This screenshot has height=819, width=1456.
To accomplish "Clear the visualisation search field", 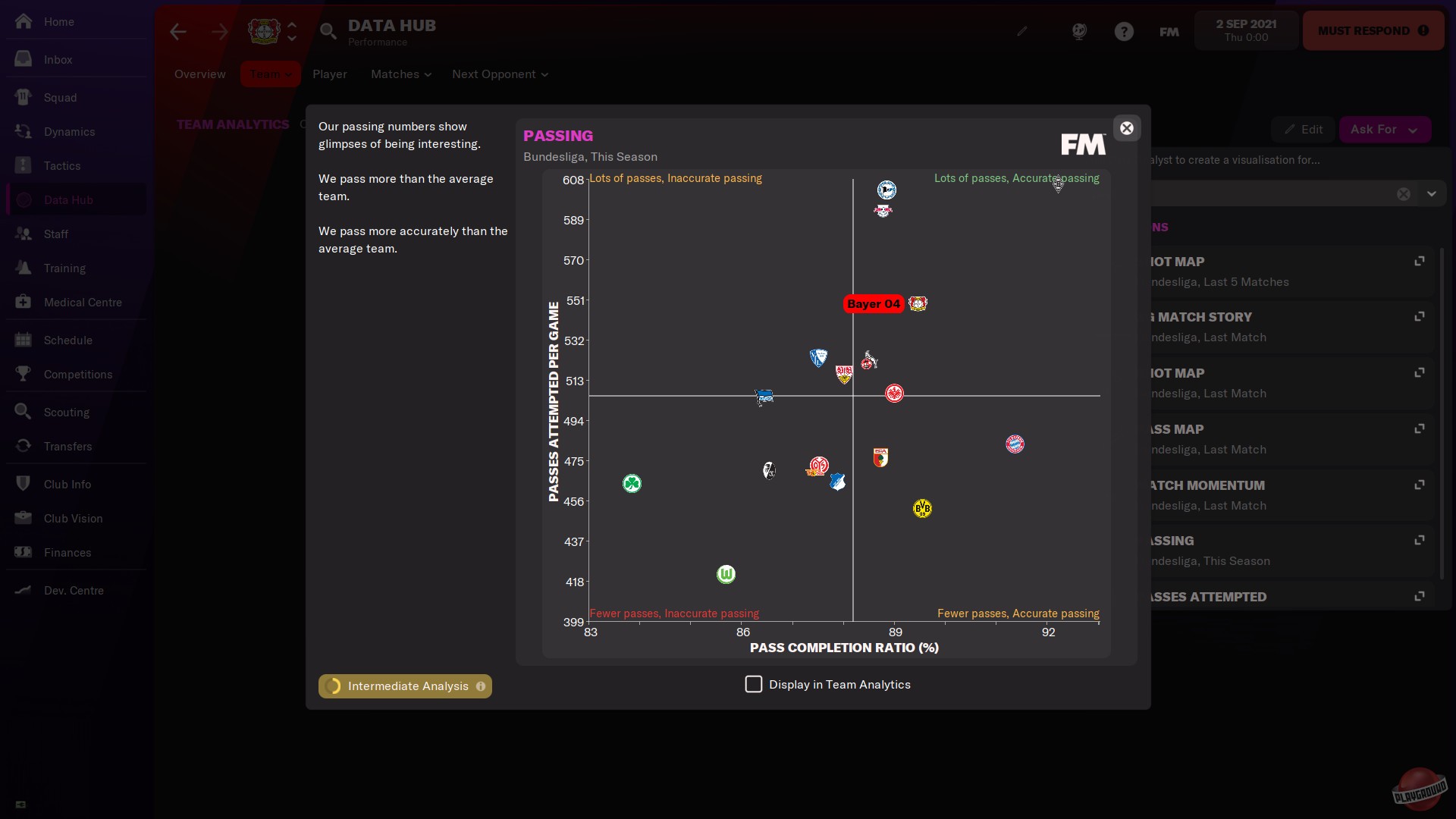I will click(1403, 194).
